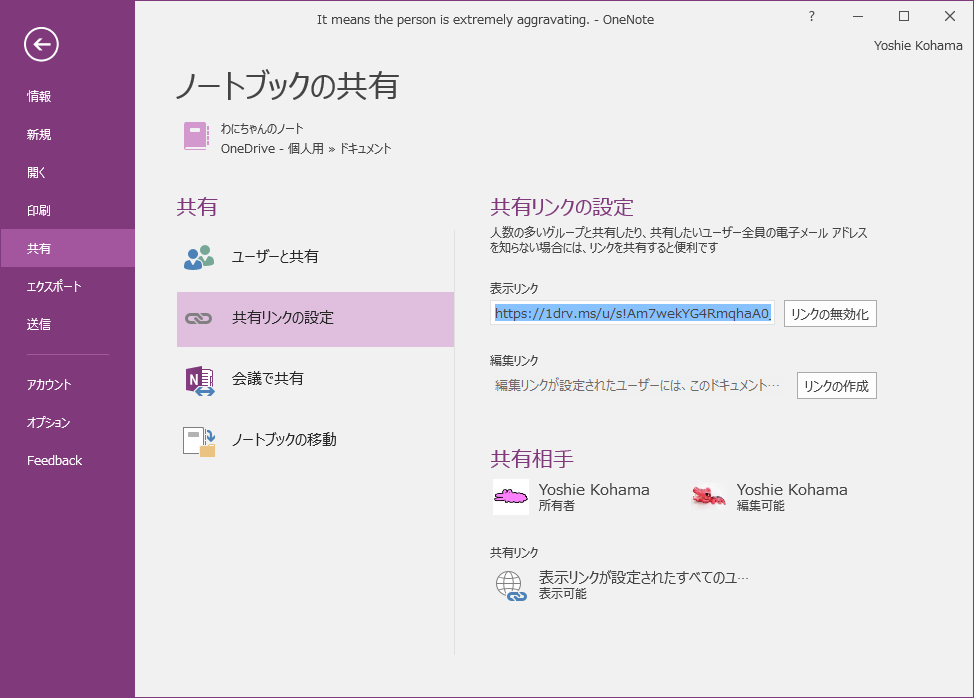This screenshot has width=974, height=698.
Task: Click the back arrow circle icon
Action: pos(42,45)
